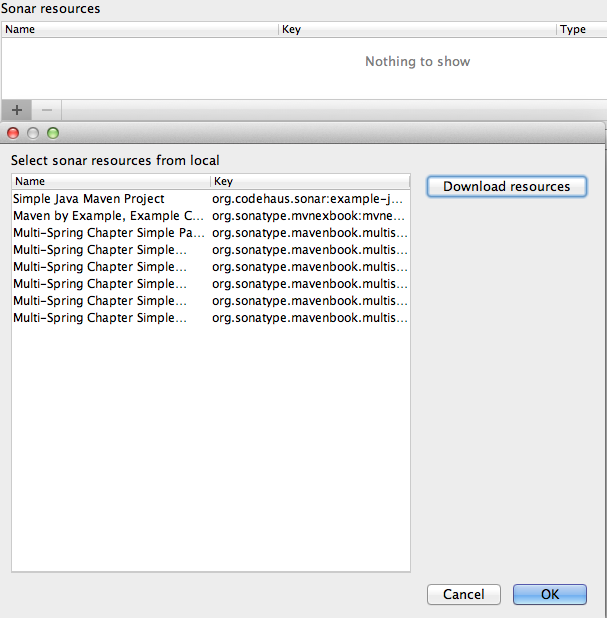Viewport: 607px width, 618px height.
Task: Confirm the selection with the OK button
Action: [x=549, y=594]
